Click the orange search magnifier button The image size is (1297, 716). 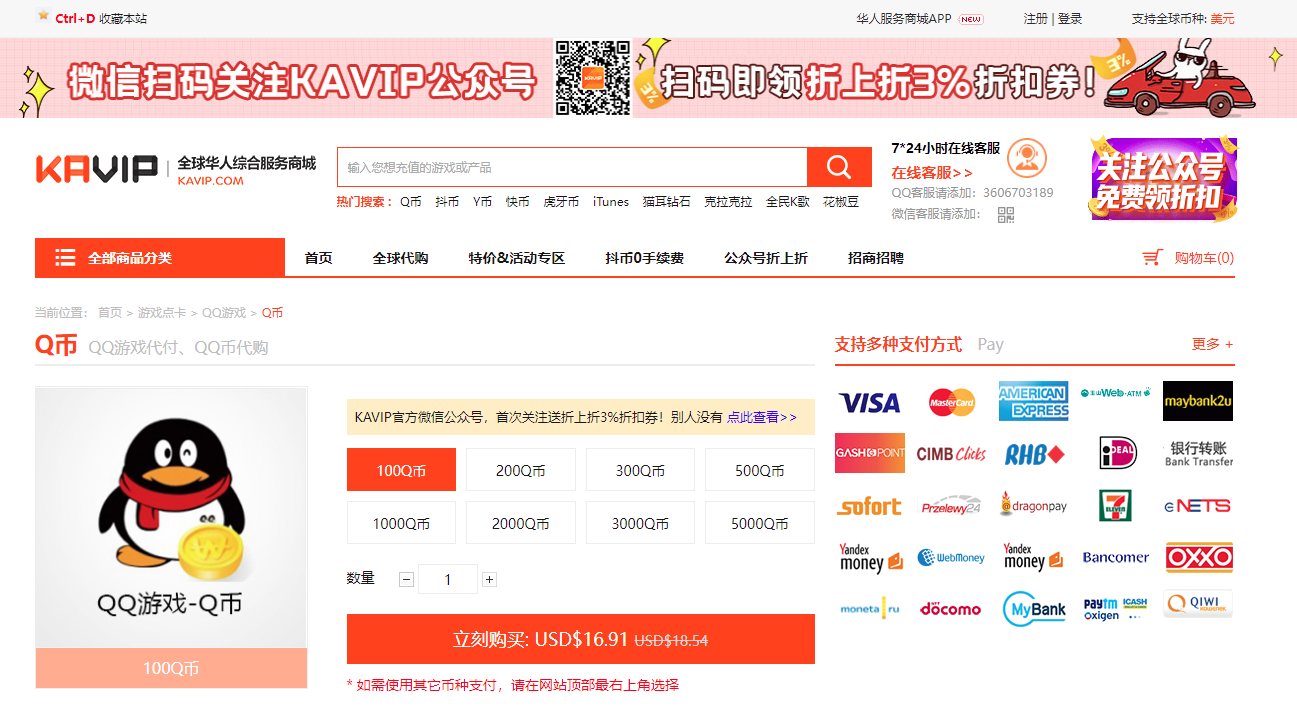pyautogui.click(x=839, y=167)
